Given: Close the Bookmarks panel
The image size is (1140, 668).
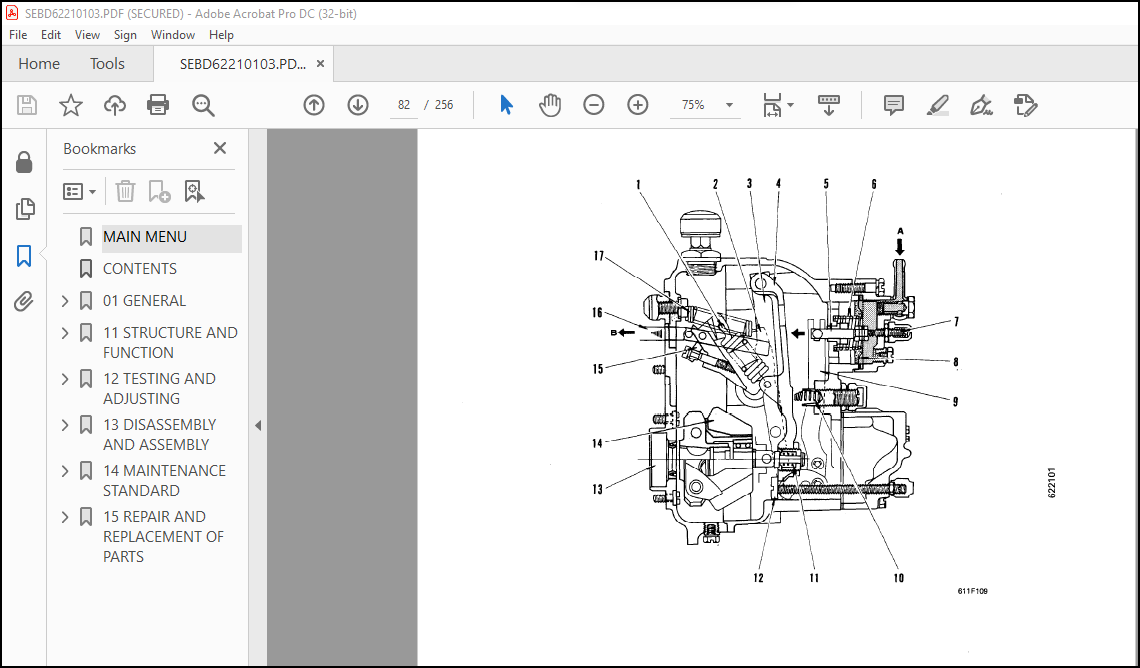Looking at the screenshot, I should tap(220, 148).
